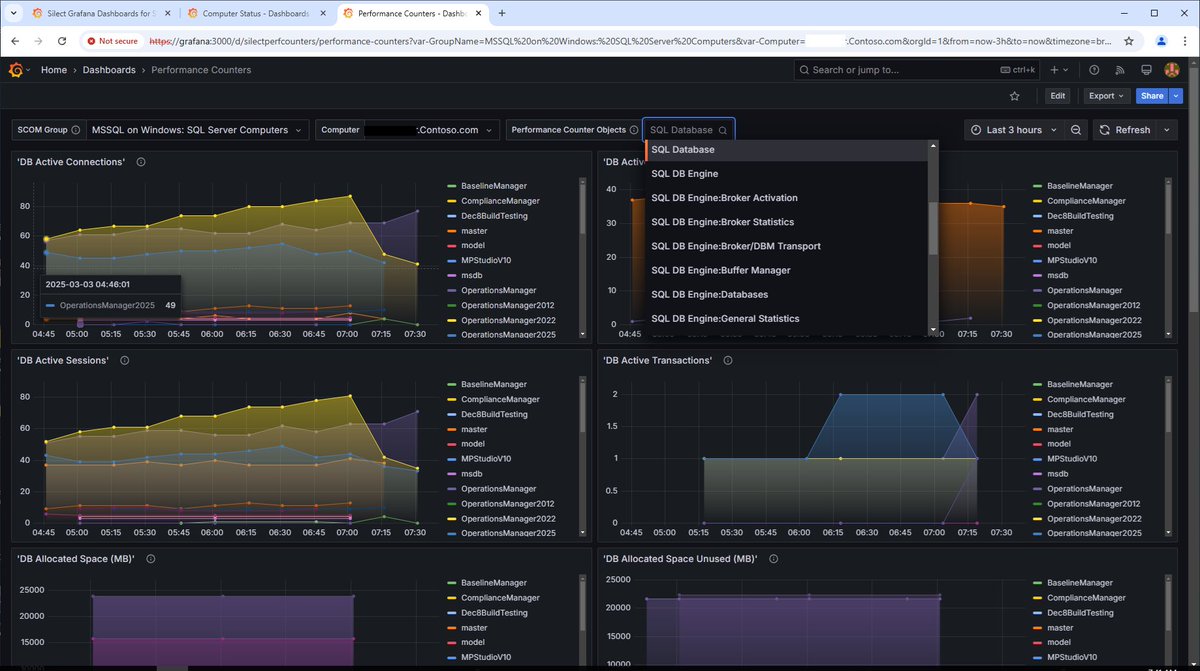Open the news RSS feed icon
The height and width of the screenshot is (671, 1200).
pos(1120,70)
